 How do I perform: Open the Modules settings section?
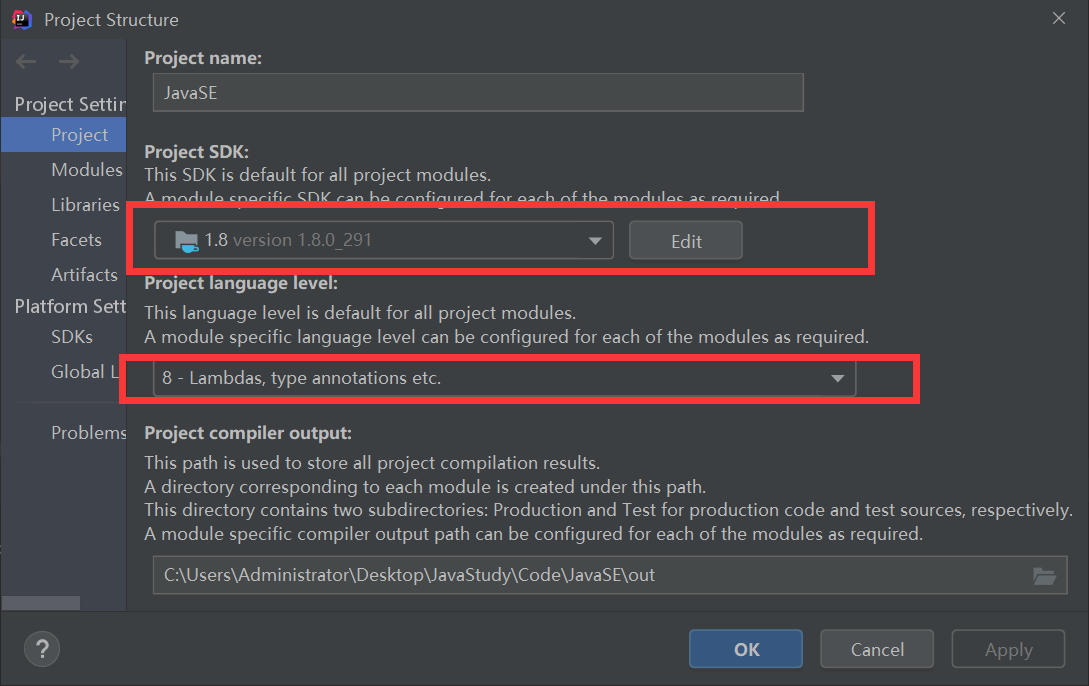coord(87,170)
